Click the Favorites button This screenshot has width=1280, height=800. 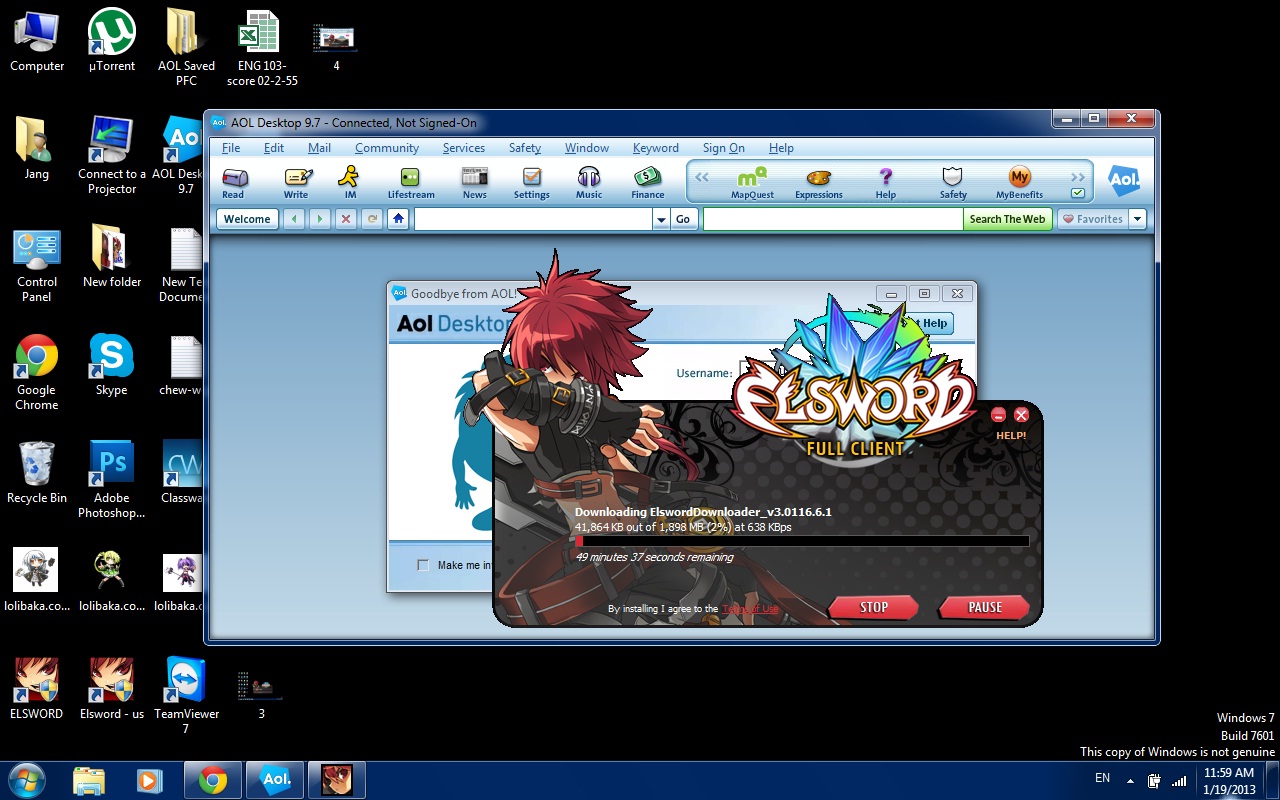click(x=1093, y=219)
